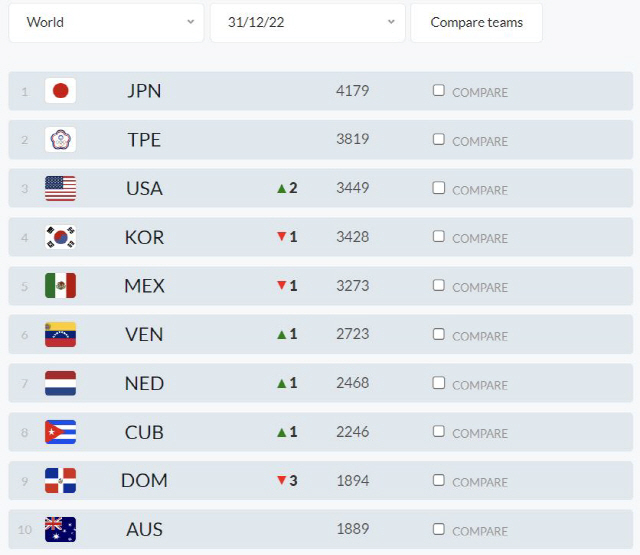Enable compare for the NED row

coord(439,383)
